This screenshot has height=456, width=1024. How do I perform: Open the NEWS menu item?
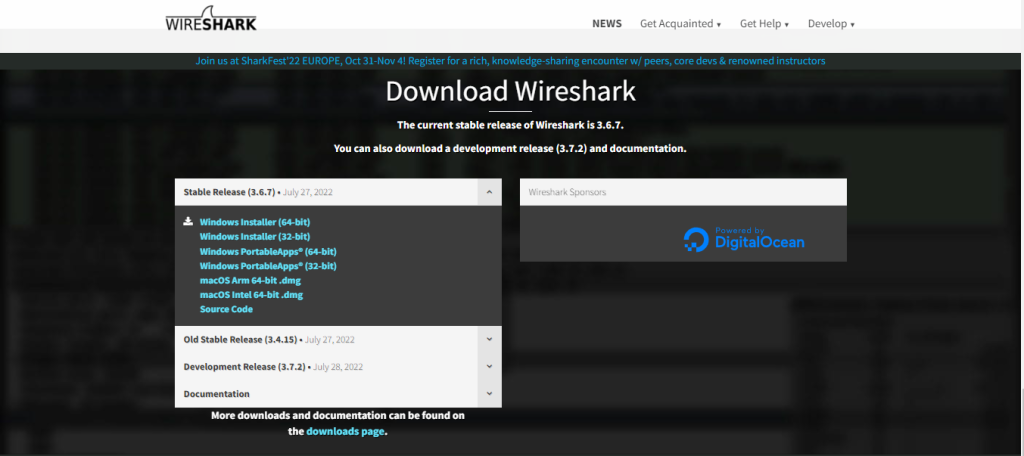pos(607,24)
